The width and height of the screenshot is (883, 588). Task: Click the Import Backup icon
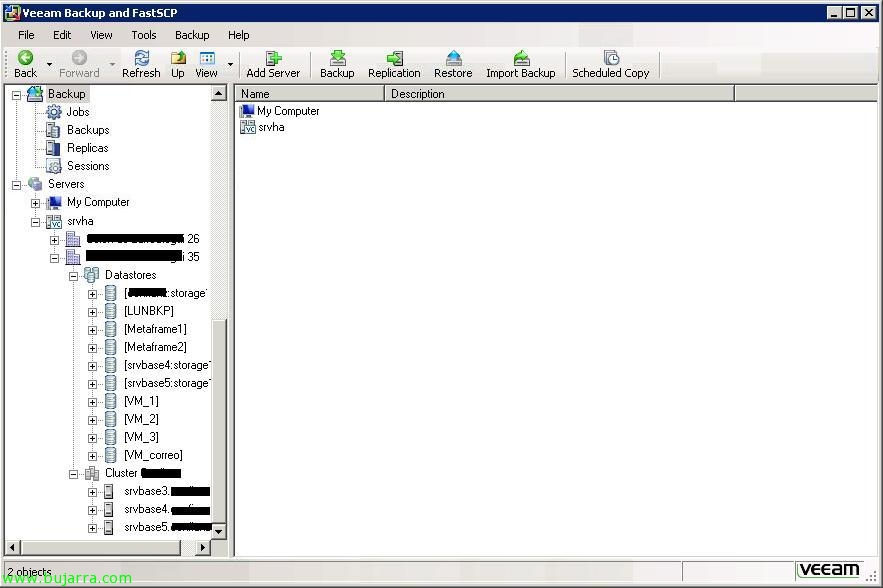coord(521,57)
